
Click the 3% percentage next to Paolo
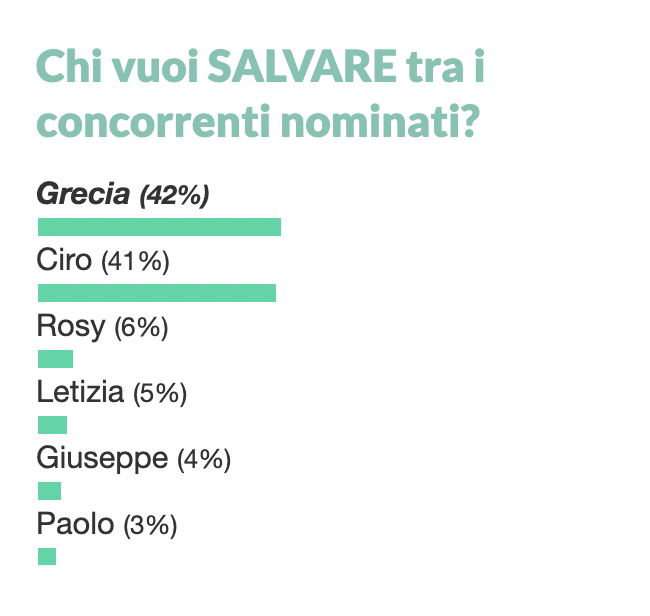[x=150, y=525]
